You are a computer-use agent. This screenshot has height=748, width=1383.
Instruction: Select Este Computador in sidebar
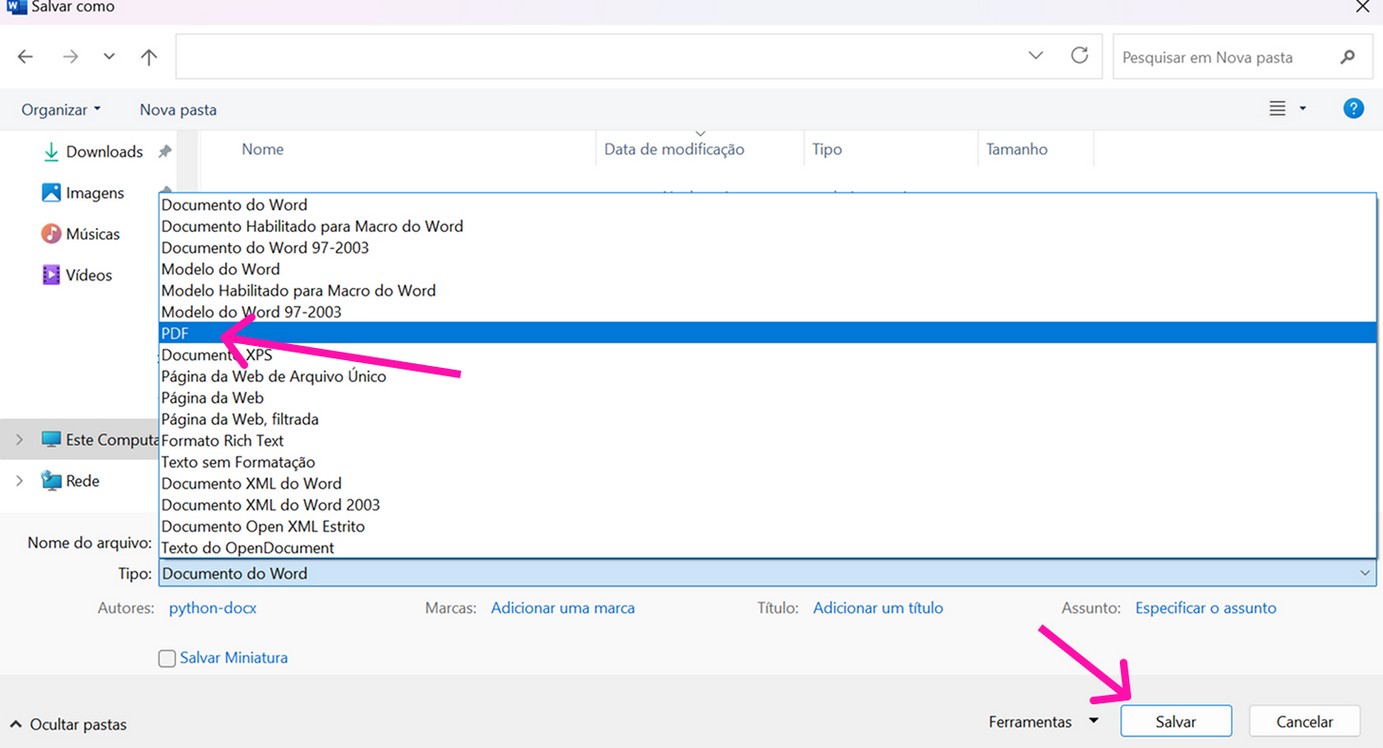pos(99,440)
